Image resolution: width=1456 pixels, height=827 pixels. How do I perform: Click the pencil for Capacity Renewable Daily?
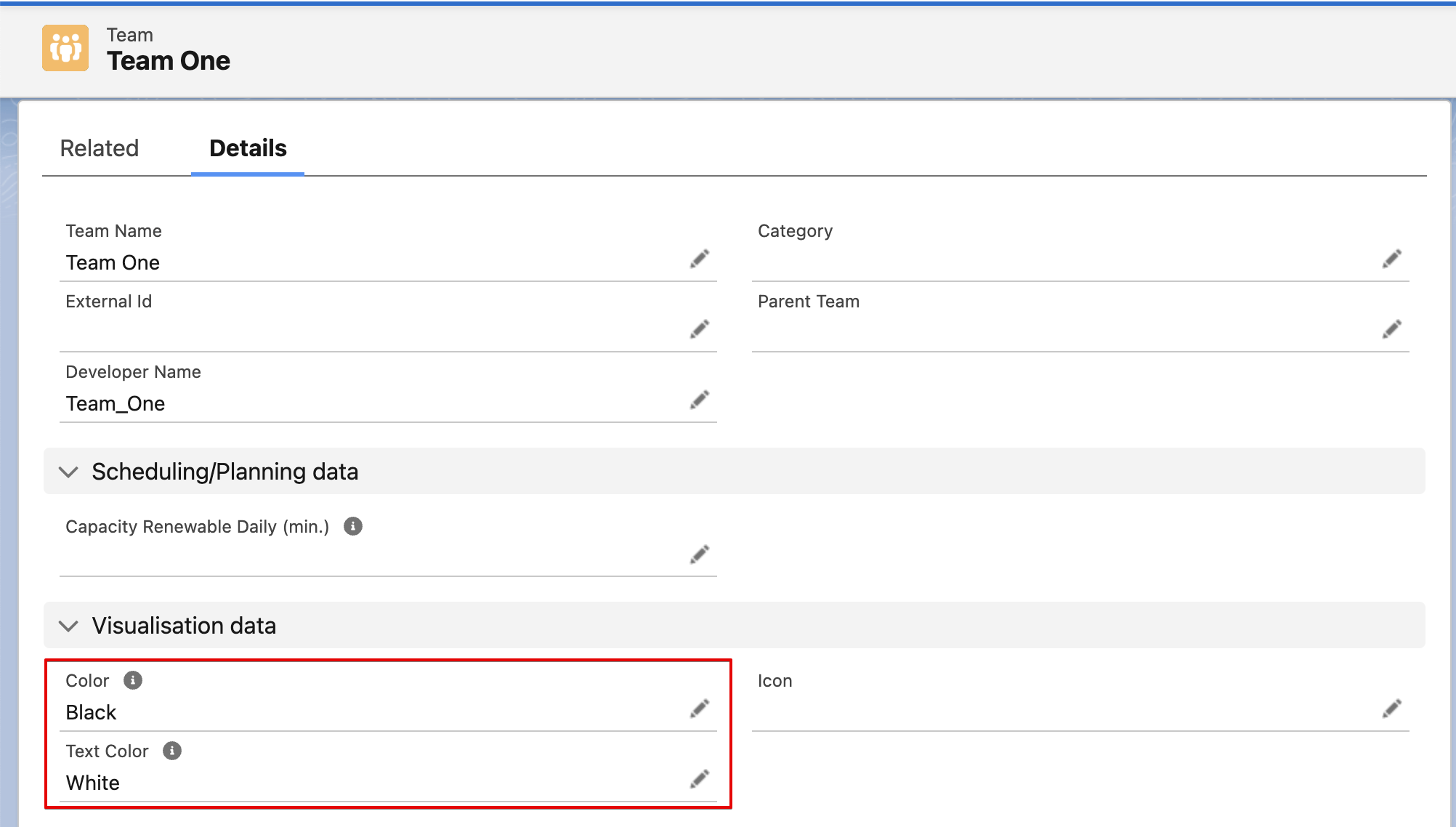699,555
